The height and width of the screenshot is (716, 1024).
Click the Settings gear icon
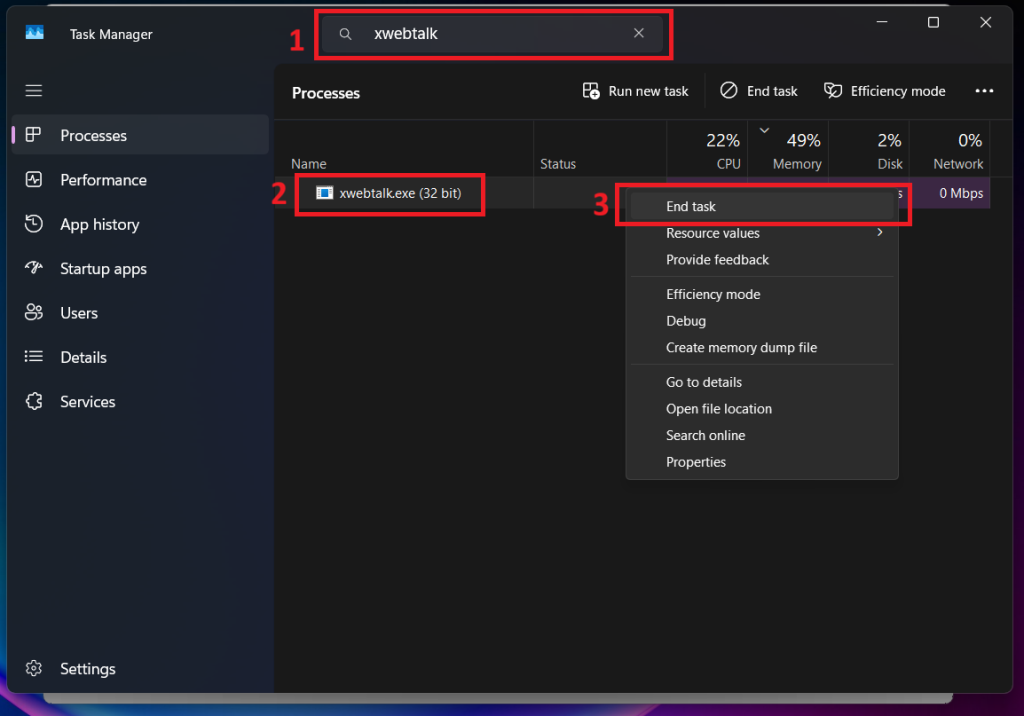pyautogui.click(x=34, y=668)
